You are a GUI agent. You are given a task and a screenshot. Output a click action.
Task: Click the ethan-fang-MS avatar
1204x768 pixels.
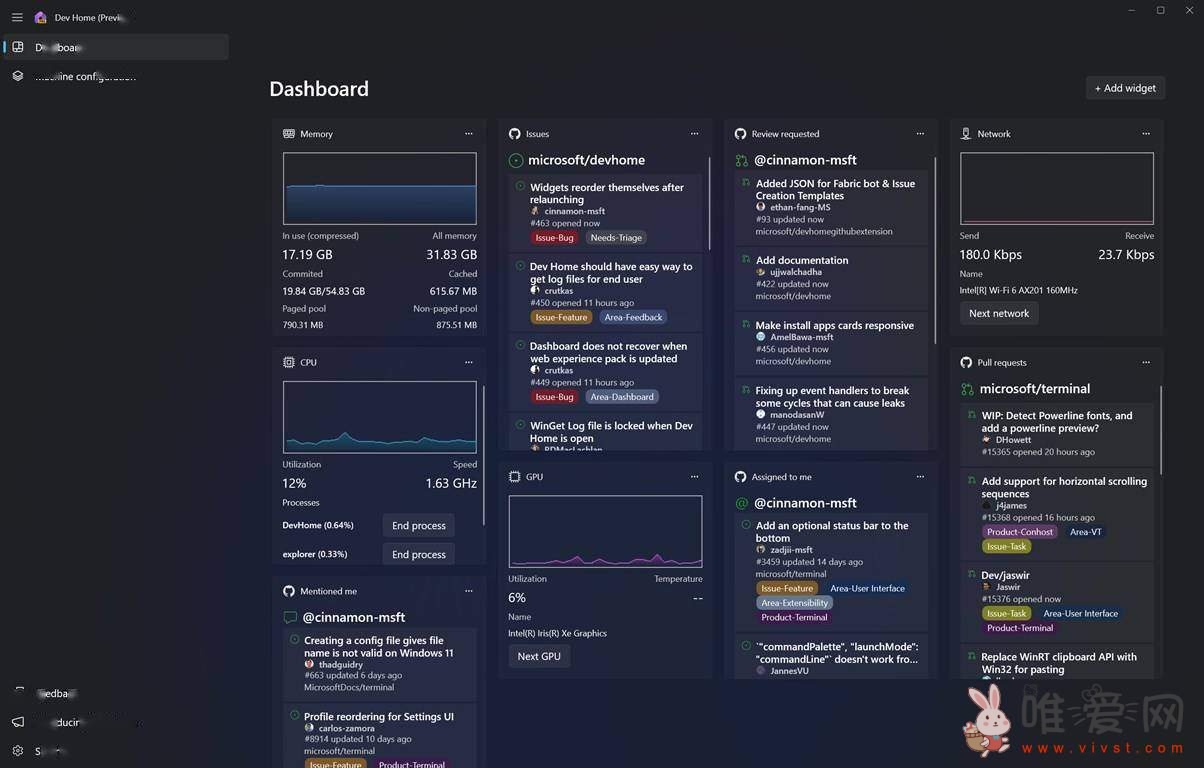click(761, 207)
